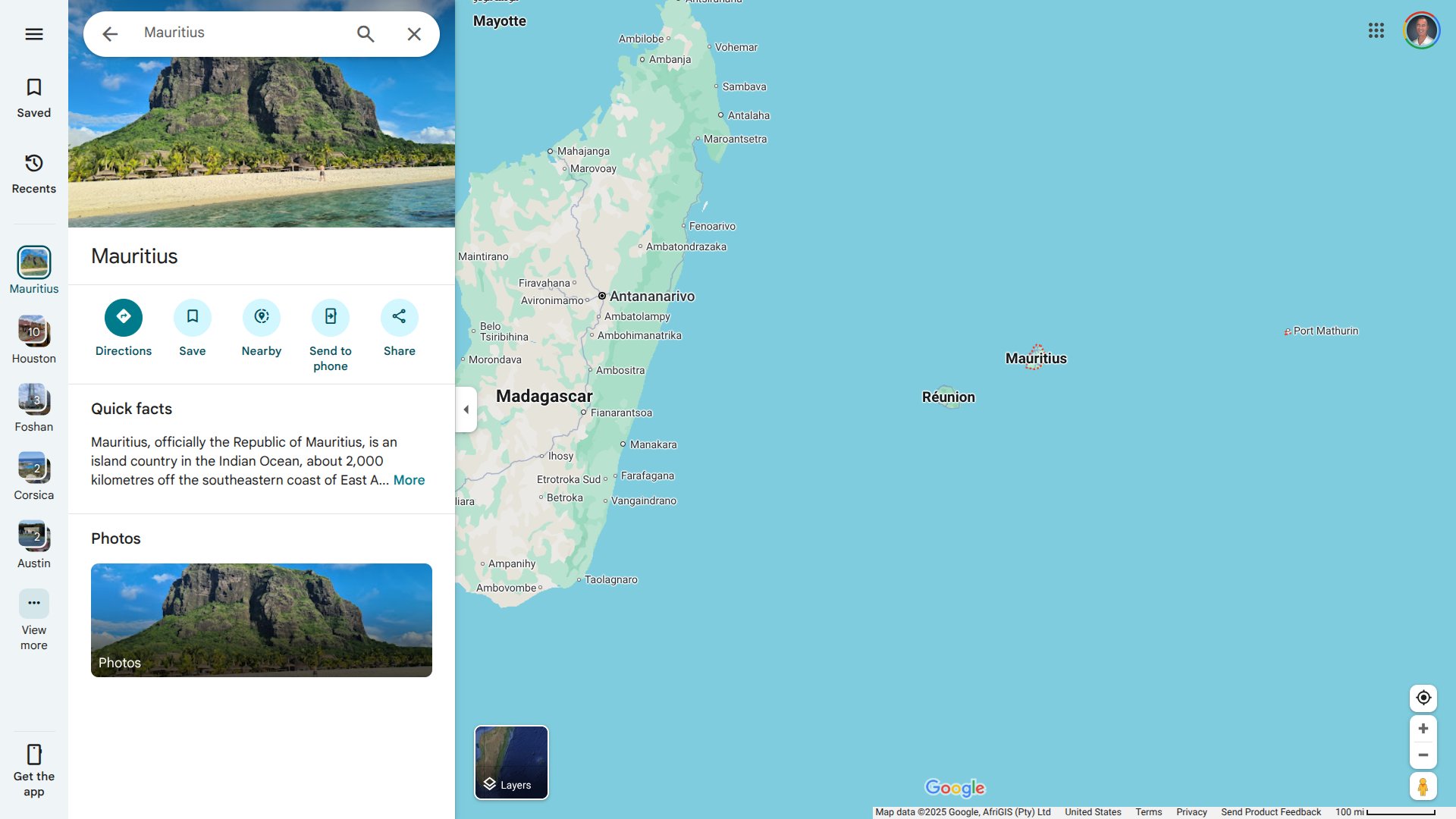Expand quick facts with More
1456x819 pixels.
(409, 480)
